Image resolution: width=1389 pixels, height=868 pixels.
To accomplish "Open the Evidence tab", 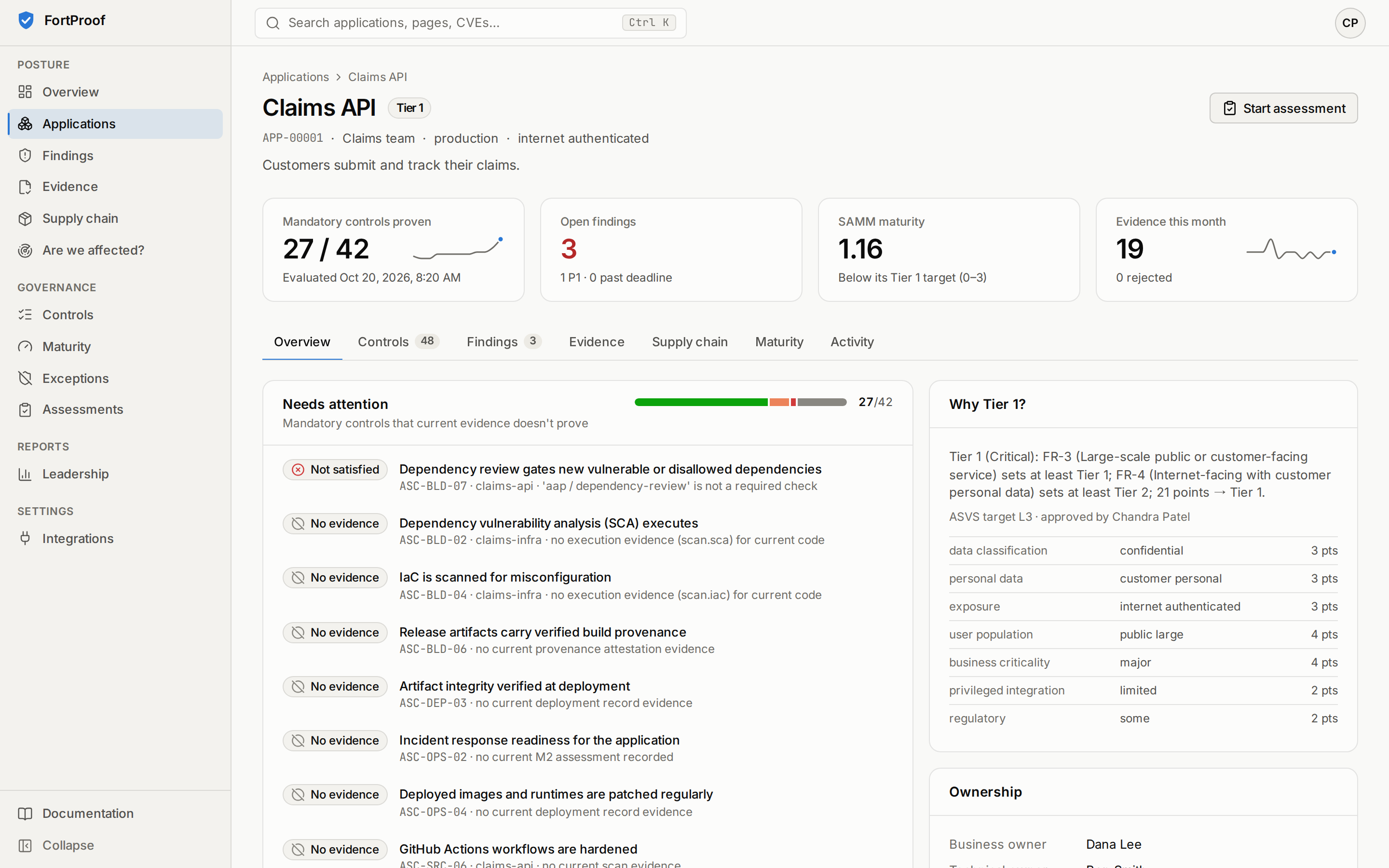I will pyautogui.click(x=596, y=342).
